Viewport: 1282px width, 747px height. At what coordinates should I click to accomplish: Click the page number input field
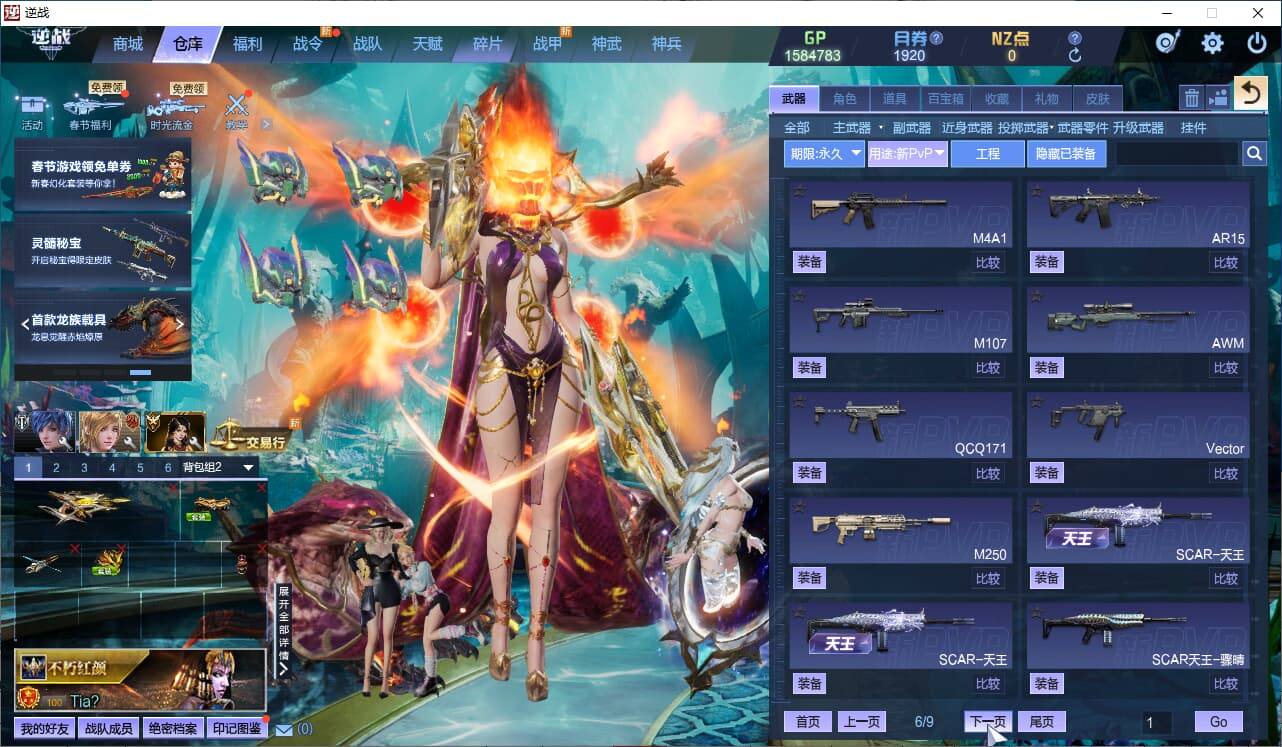click(1157, 722)
